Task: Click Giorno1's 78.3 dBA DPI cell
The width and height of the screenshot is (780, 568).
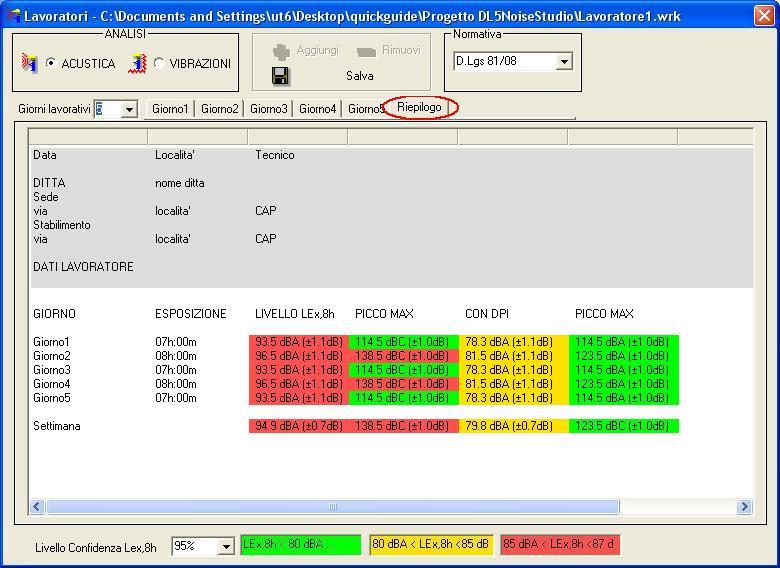Action: [x=513, y=342]
